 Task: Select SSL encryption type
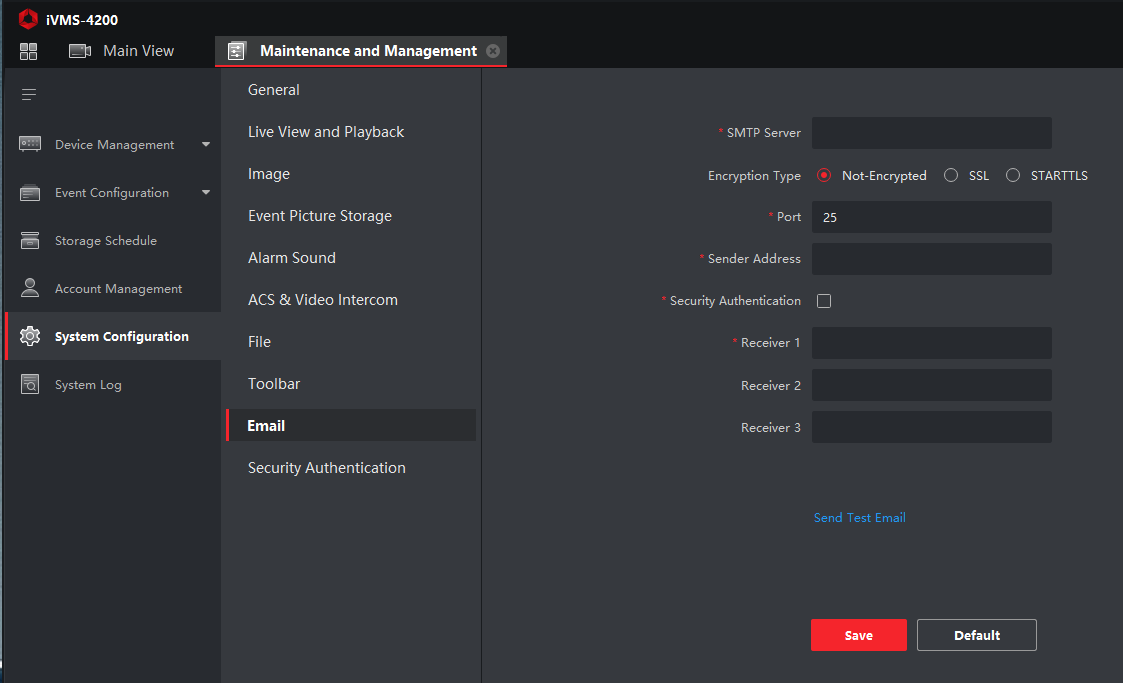[x=951, y=176]
